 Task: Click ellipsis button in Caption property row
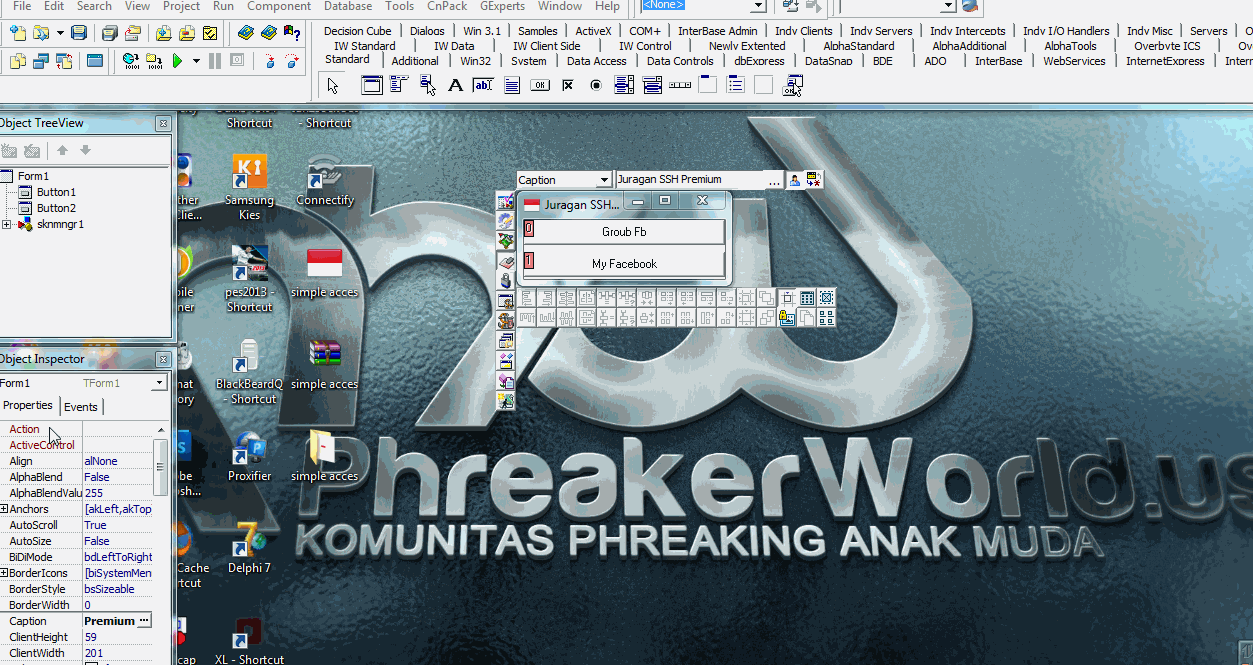pos(144,621)
